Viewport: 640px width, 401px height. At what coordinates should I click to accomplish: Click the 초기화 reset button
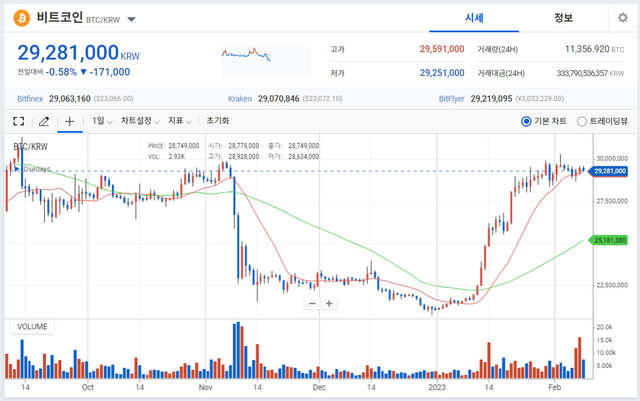218,121
